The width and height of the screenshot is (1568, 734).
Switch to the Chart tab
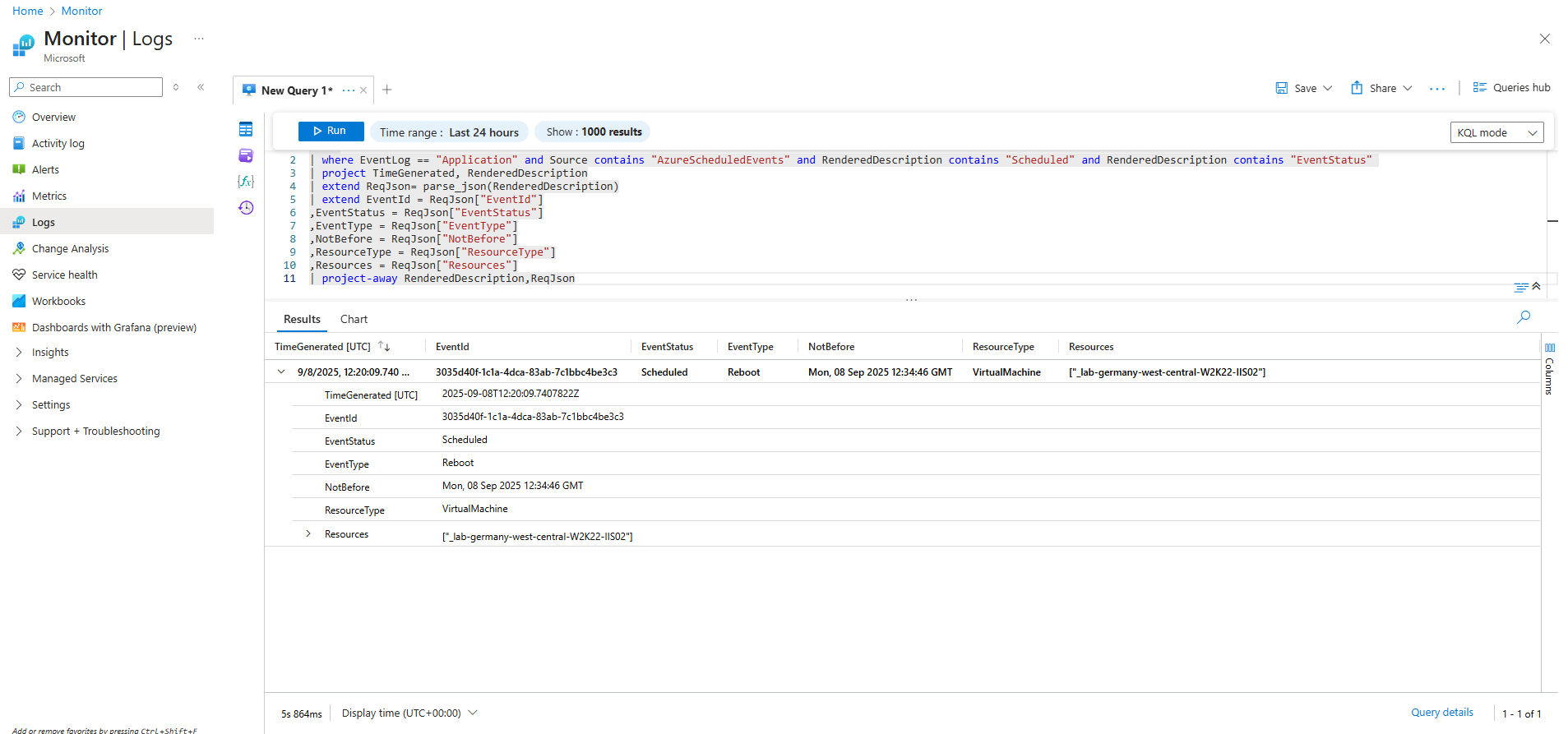click(354, 319)
